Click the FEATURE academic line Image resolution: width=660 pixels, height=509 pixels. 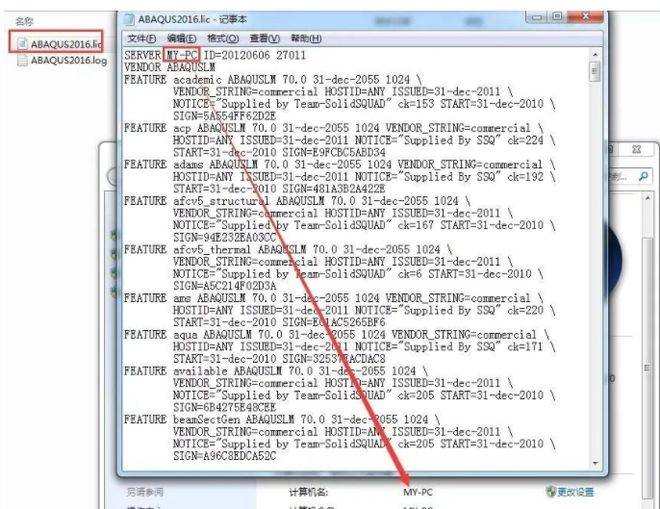[x=272, y=80]
